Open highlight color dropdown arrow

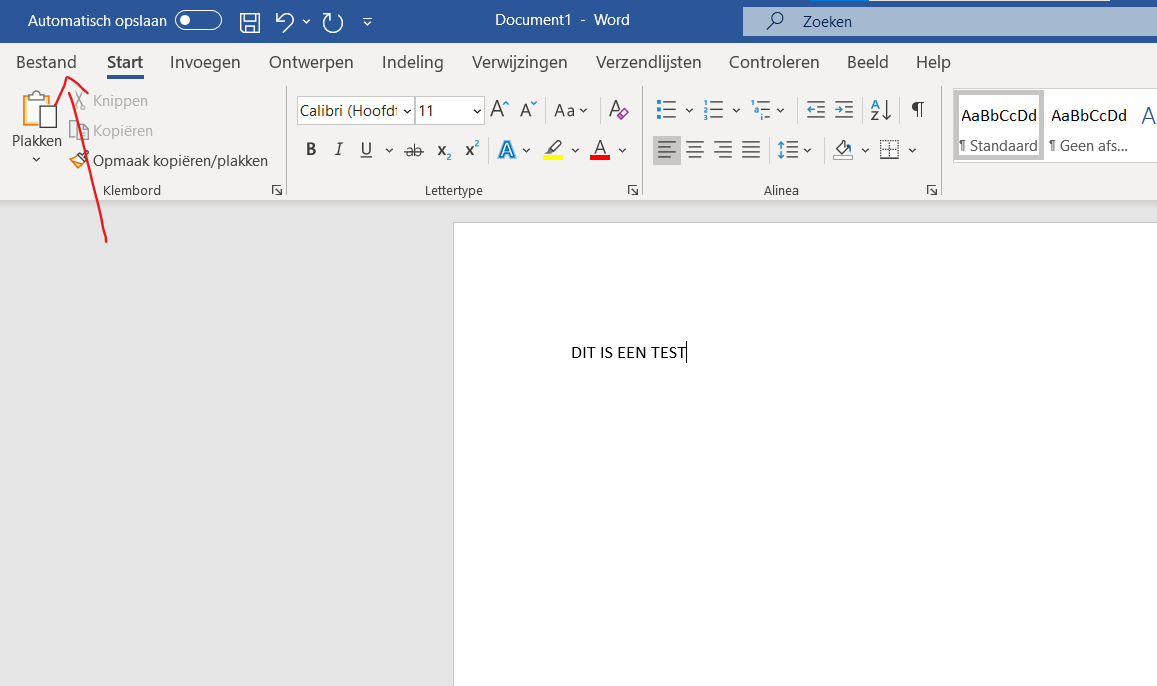click(575, 150)
